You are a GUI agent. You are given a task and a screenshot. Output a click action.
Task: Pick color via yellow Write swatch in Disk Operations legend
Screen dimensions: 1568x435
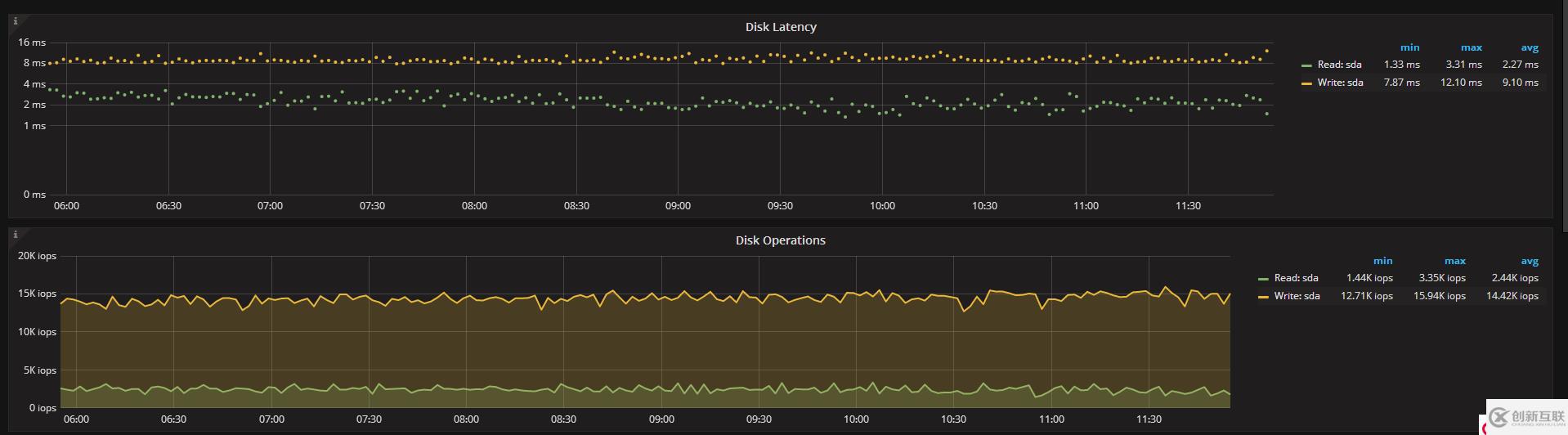tap(1263, 297)
